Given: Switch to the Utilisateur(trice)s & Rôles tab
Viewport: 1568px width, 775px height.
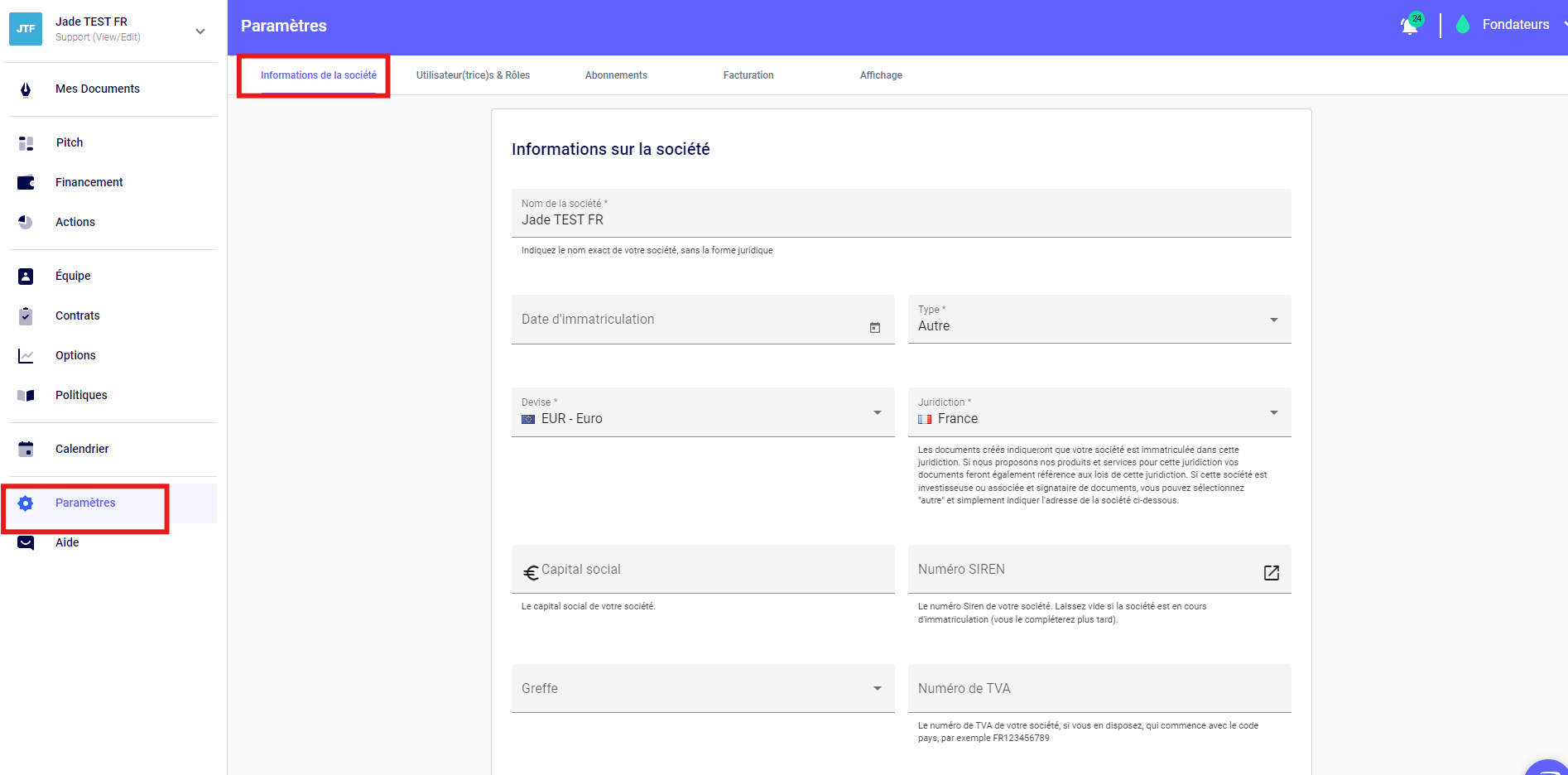Looking at the screenshot, I should point(473,75).
